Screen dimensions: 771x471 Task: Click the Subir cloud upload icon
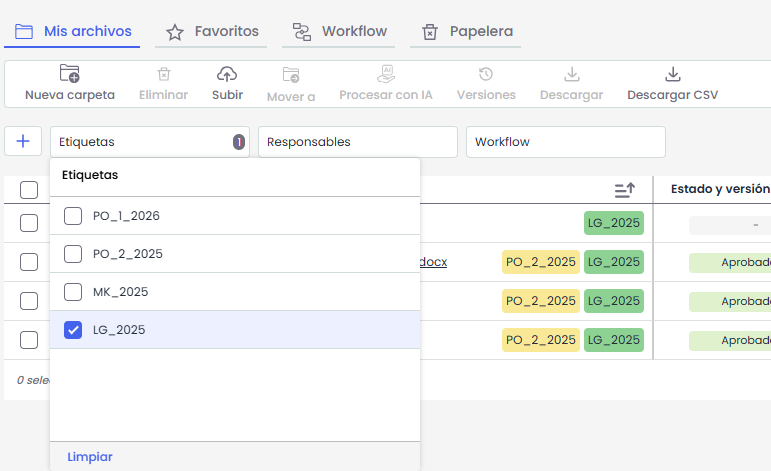[x=227, y=74]
